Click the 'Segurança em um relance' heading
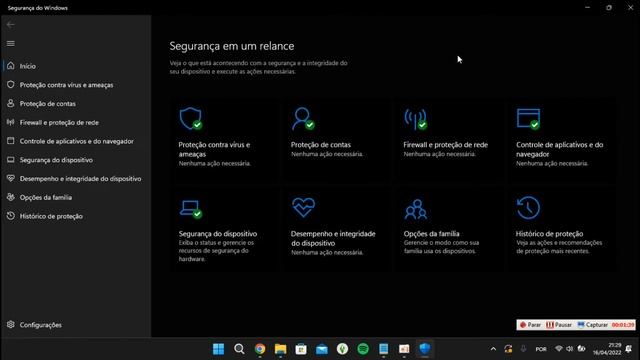This screenshot has width=640, height=360. [232, 46]
